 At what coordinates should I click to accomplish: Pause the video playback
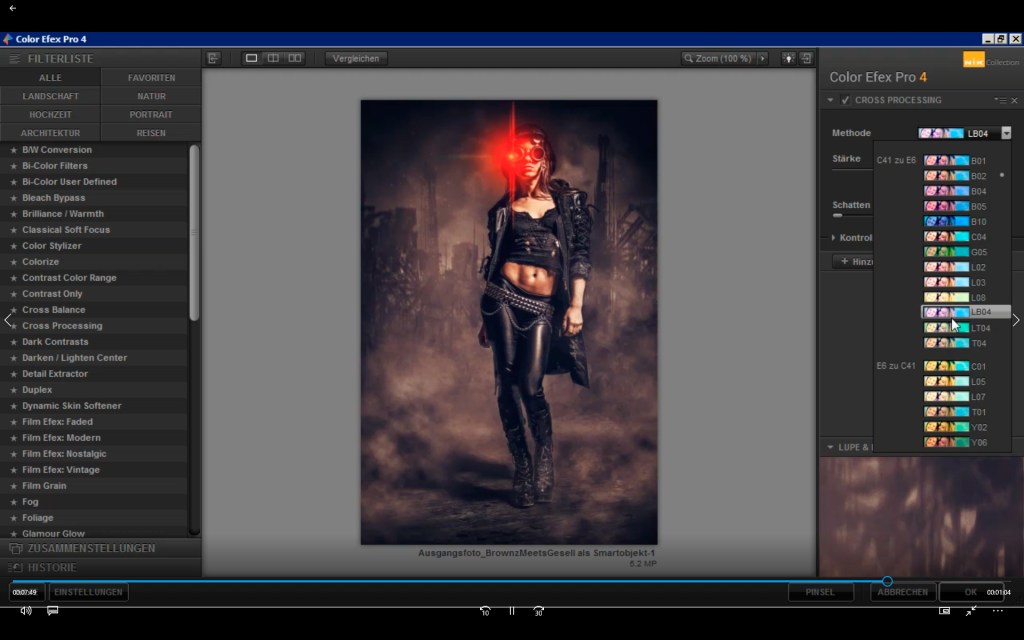tap(512, 610)
